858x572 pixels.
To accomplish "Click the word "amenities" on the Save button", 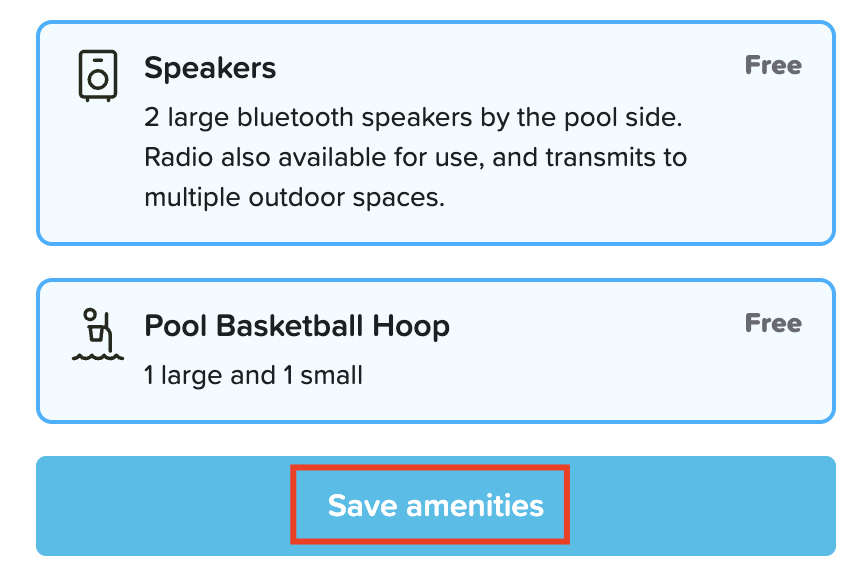I will [474, 506].
